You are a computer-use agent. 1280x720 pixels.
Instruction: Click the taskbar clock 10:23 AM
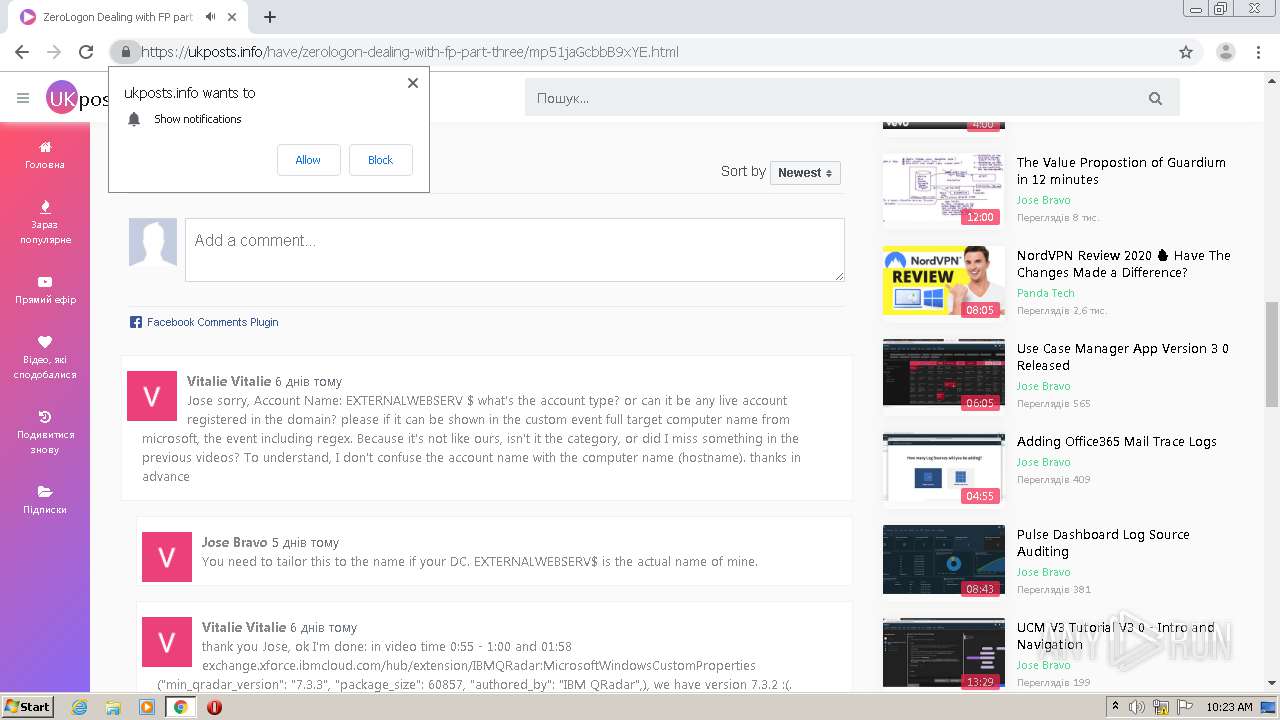1229,707
